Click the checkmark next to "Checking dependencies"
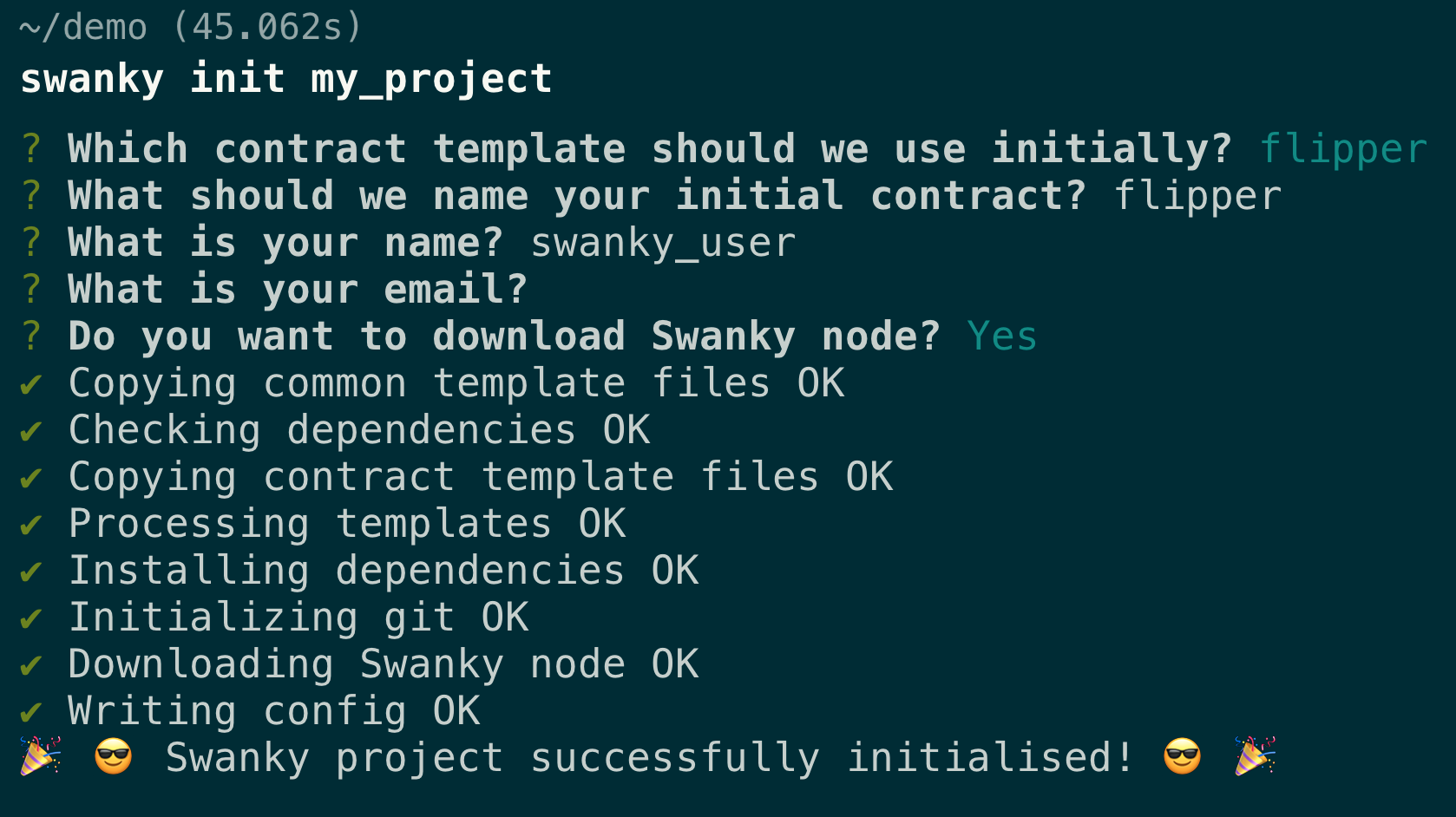 [x=31, y=431]
